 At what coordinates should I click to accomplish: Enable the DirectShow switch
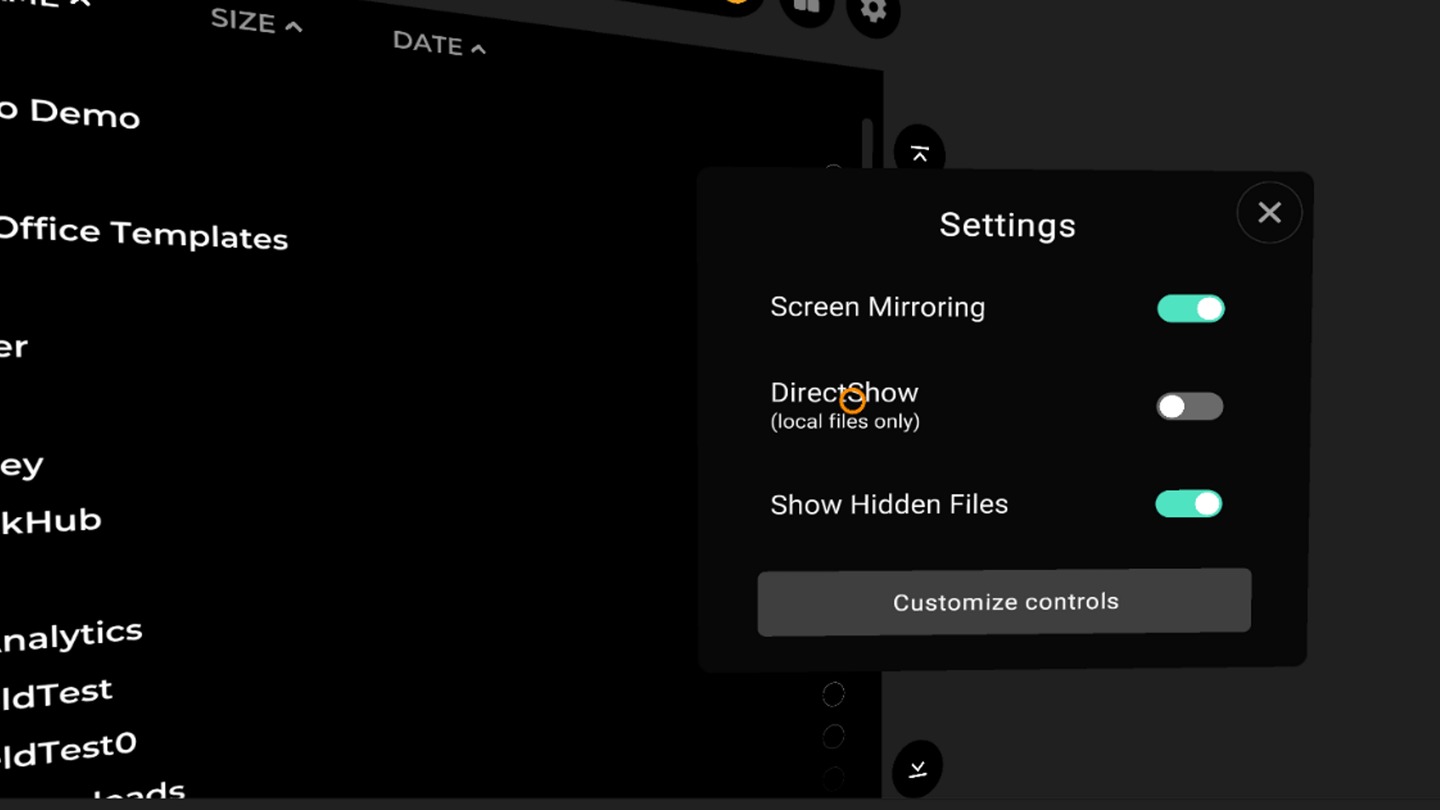(x=1189, y=406)
